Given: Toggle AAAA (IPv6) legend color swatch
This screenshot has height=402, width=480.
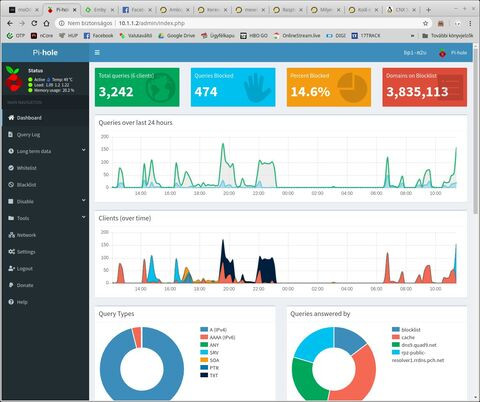Looking at the screenshot, I should [x=204, y=337].
